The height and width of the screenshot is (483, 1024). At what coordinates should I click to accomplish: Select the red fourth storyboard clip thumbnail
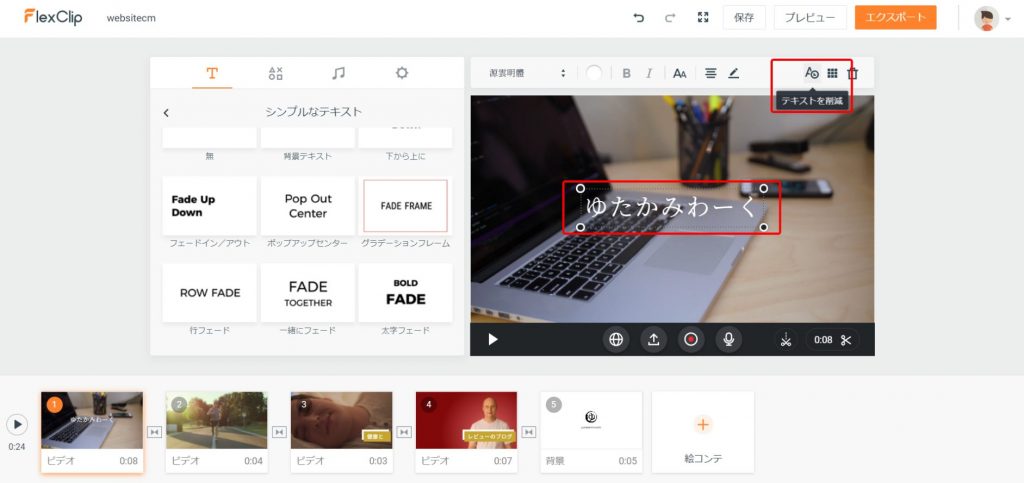coord(466,420)
